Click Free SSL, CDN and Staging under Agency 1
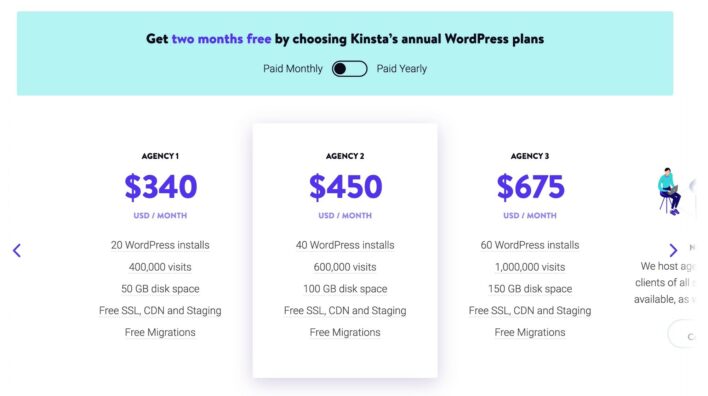Viewport: 708px width, 396px height. (160, 311)
